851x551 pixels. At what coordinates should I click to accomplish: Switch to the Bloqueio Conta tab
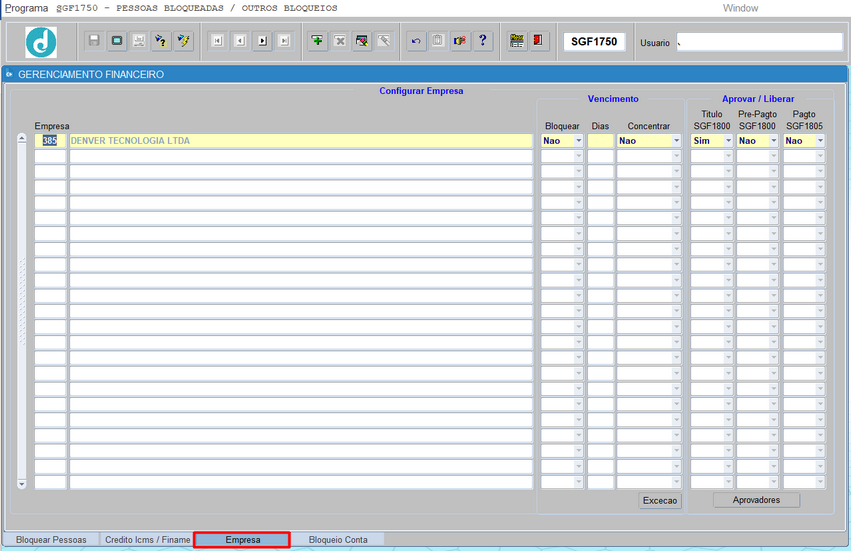(338, 540)
